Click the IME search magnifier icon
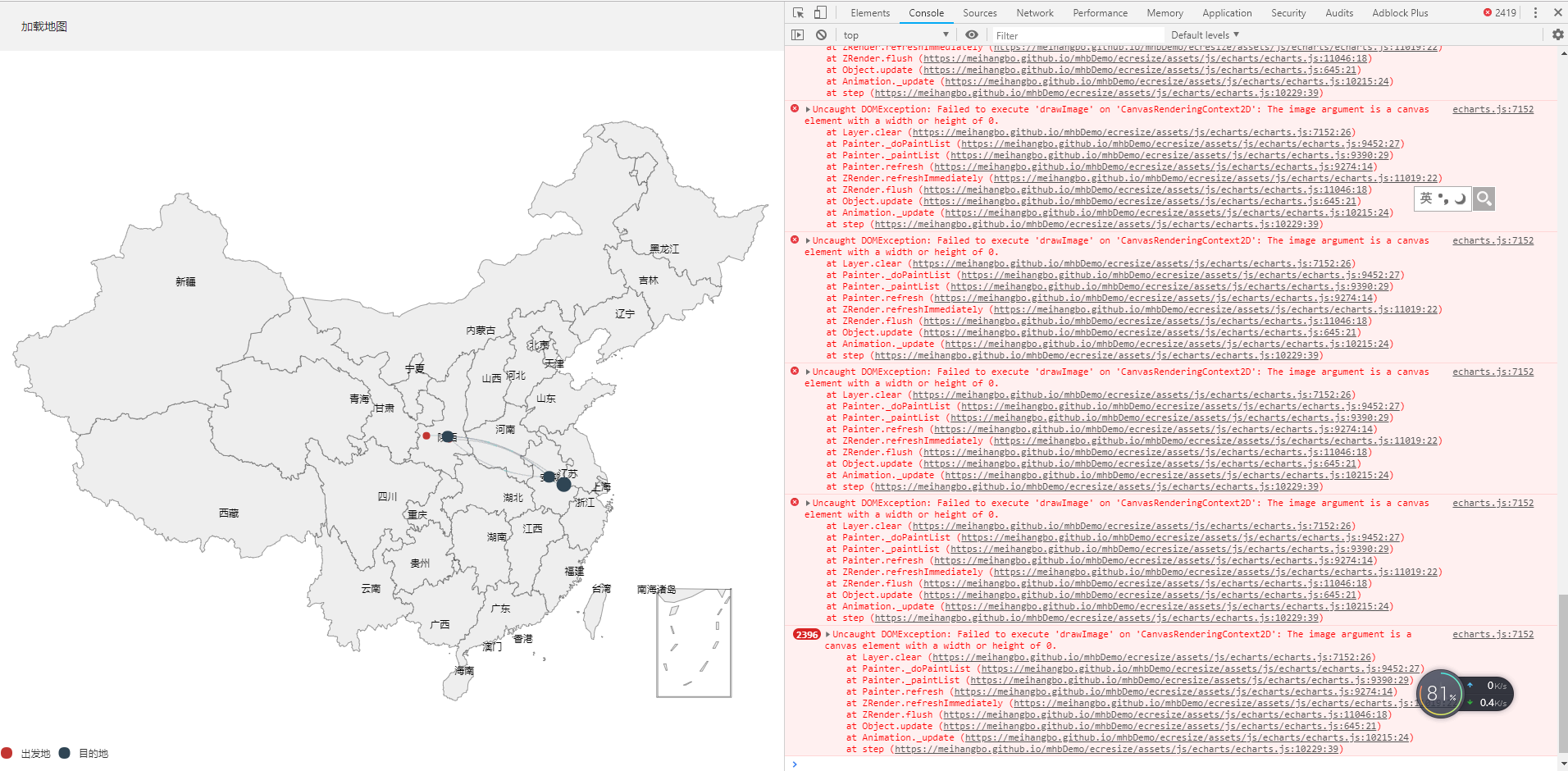Viewport: 1568px width, 771px height. click(x=1484, y=198)
